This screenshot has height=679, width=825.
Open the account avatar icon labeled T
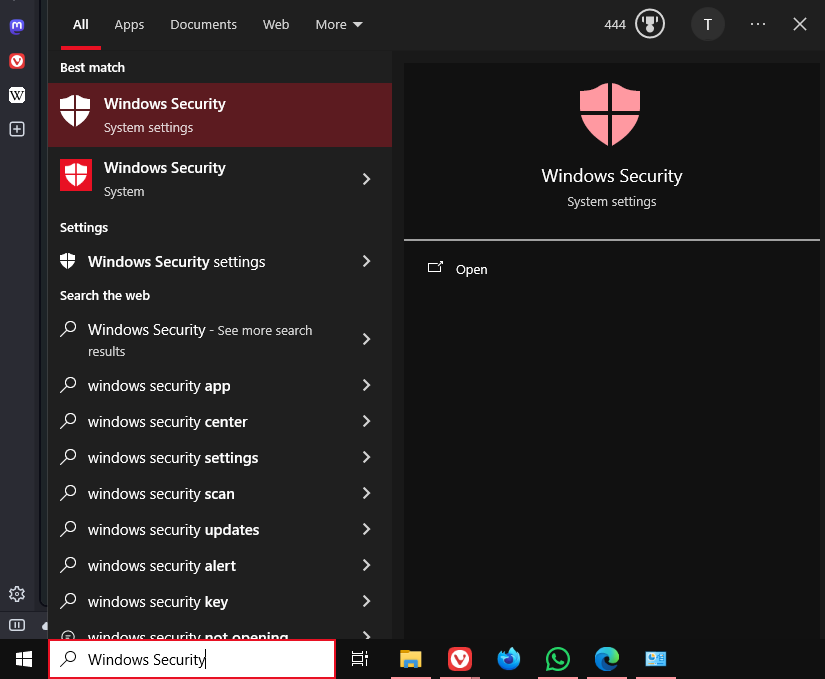708,24
